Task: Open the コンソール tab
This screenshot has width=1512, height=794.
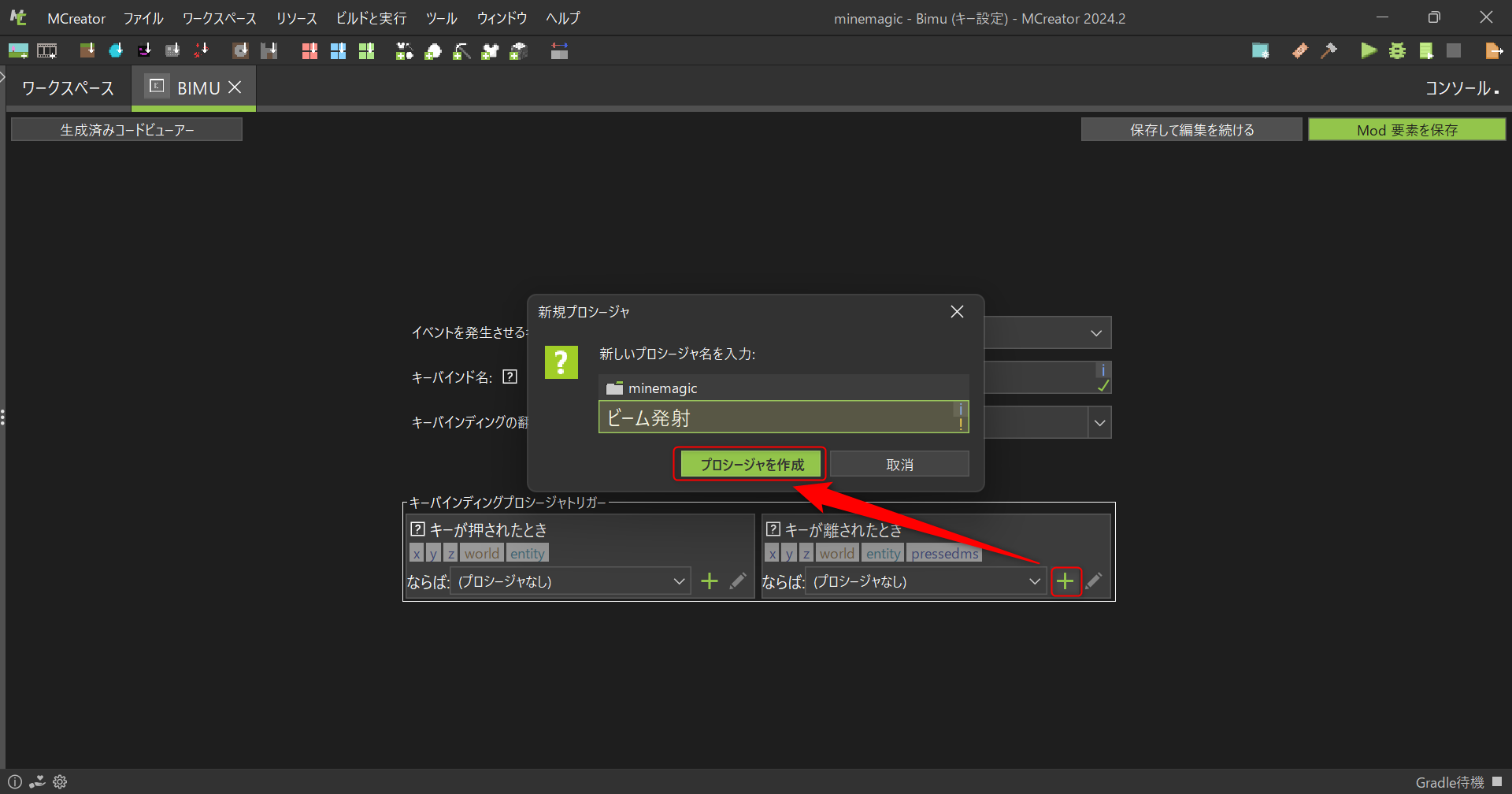Action: coord(1462,88)
